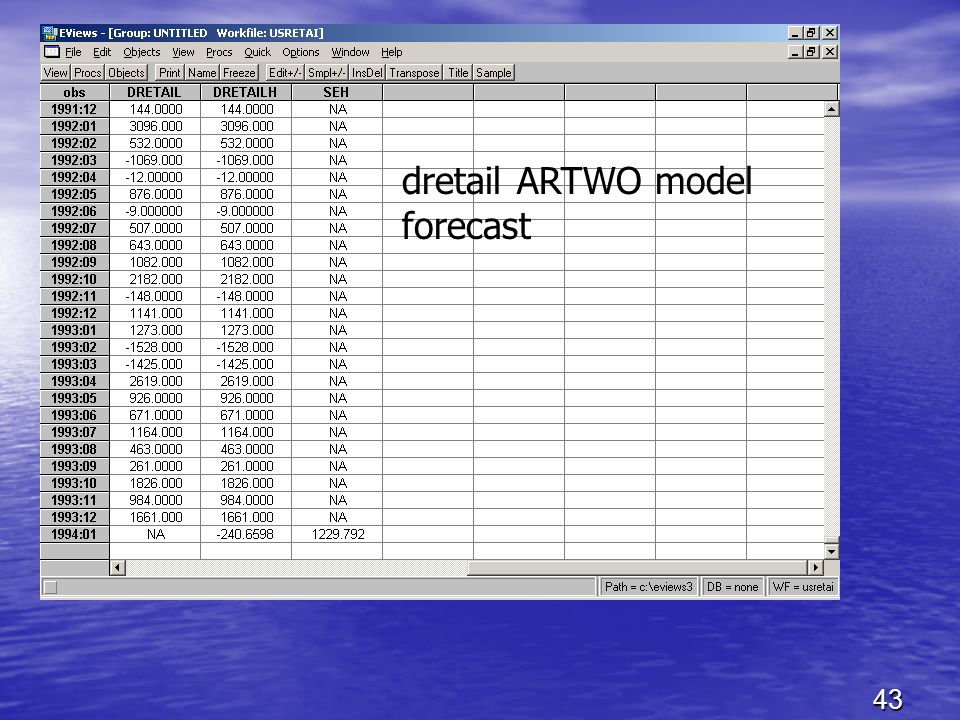Open the Procs menu in menu bar
Image resolution: width=960 pixels, height=720 pixels.
click(x=219, y=52)
